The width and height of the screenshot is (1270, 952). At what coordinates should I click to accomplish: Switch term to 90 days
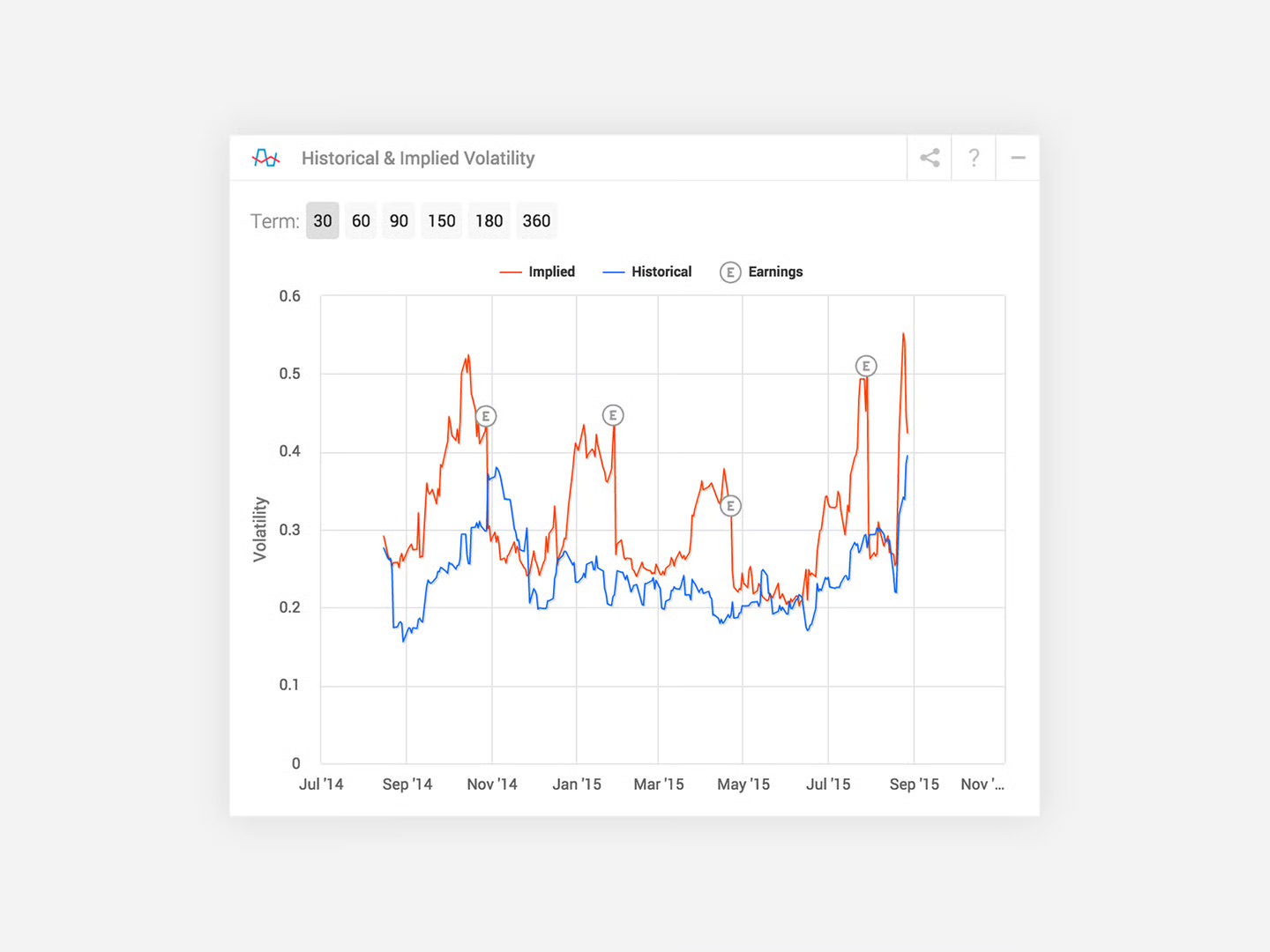pyautogui.click(x=399, y=221)
